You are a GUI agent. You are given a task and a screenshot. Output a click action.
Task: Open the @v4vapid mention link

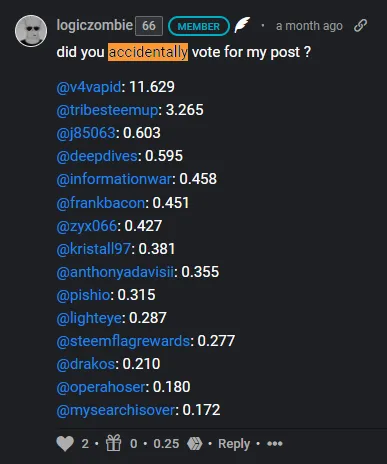coord(89,87)
